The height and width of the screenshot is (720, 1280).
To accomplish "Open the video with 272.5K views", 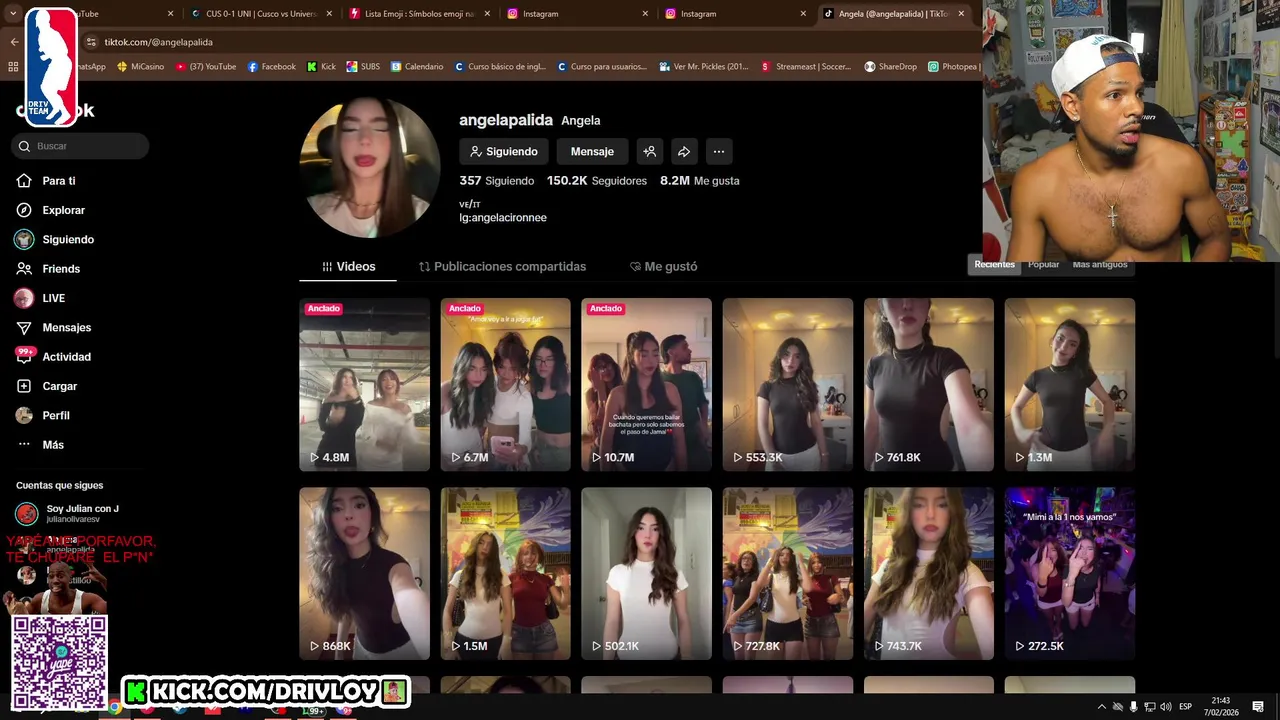I will pos(1070,573).
